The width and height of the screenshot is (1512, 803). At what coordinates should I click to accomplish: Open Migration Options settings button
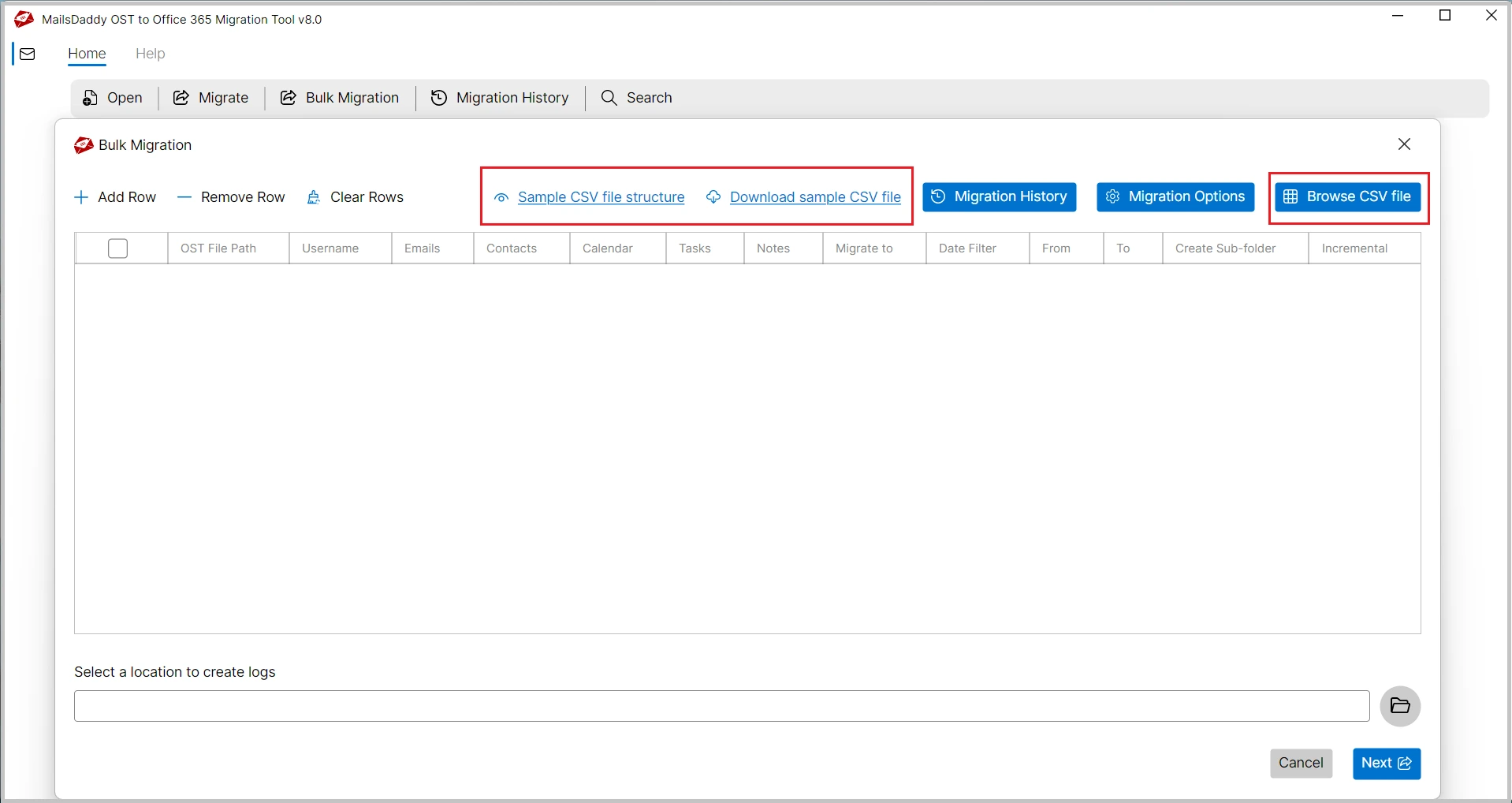pos(1175,197)
